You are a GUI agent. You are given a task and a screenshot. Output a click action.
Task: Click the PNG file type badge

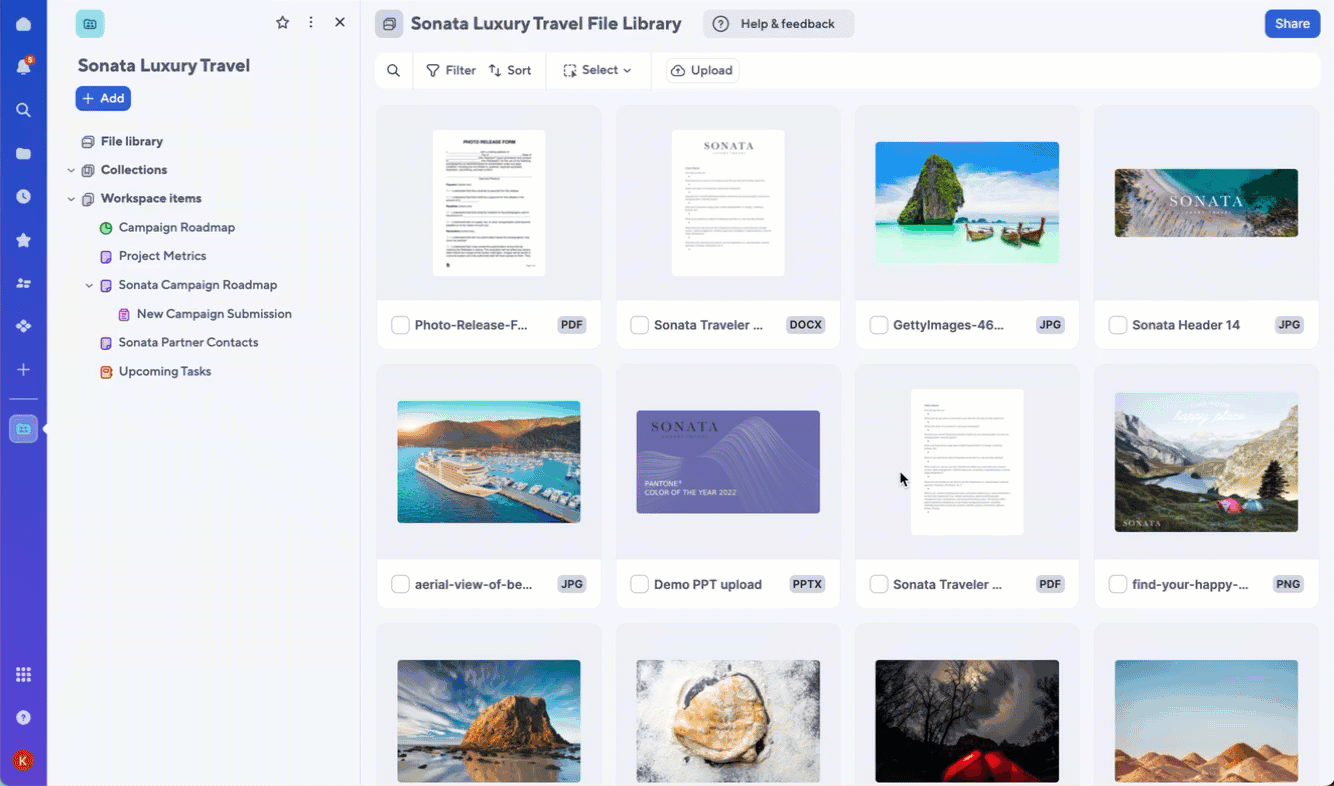tap(1289, 584)
